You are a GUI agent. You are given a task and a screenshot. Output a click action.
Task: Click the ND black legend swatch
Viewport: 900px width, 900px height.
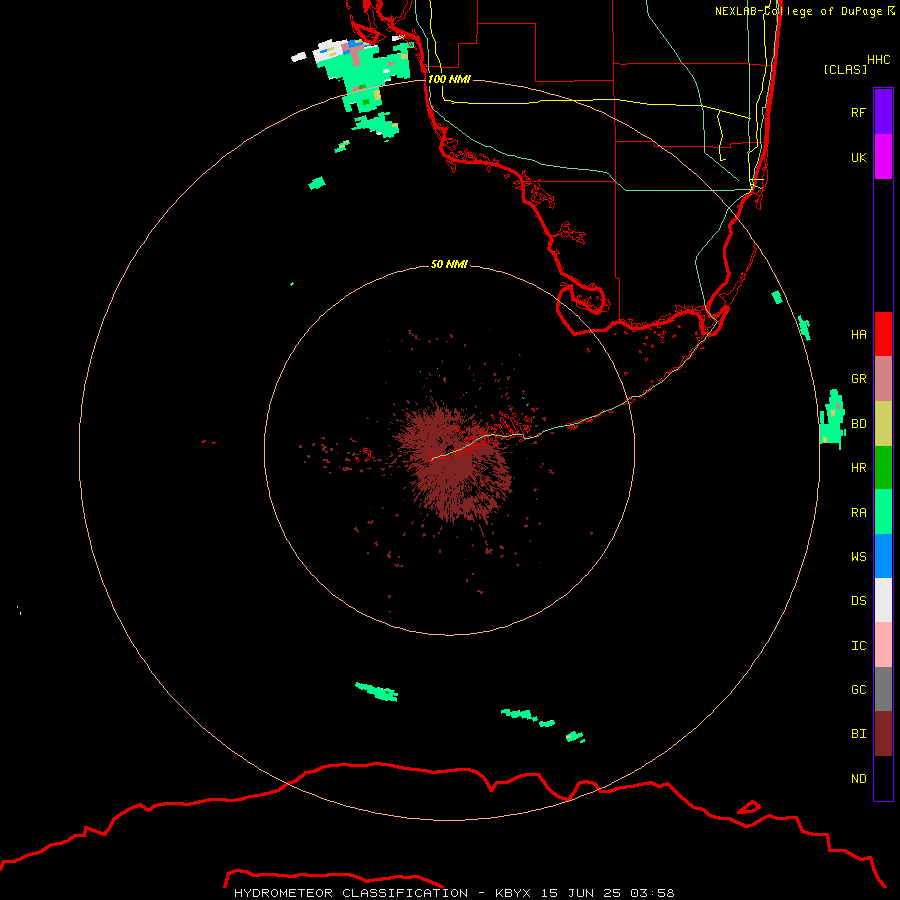pos(883,778)
